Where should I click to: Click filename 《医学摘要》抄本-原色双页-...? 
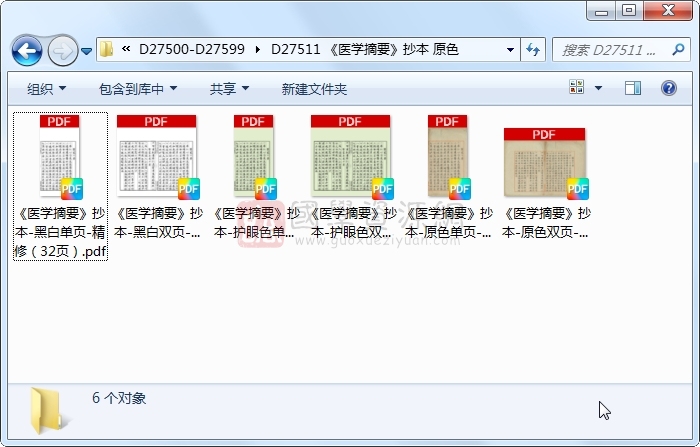tap(546, 223)
